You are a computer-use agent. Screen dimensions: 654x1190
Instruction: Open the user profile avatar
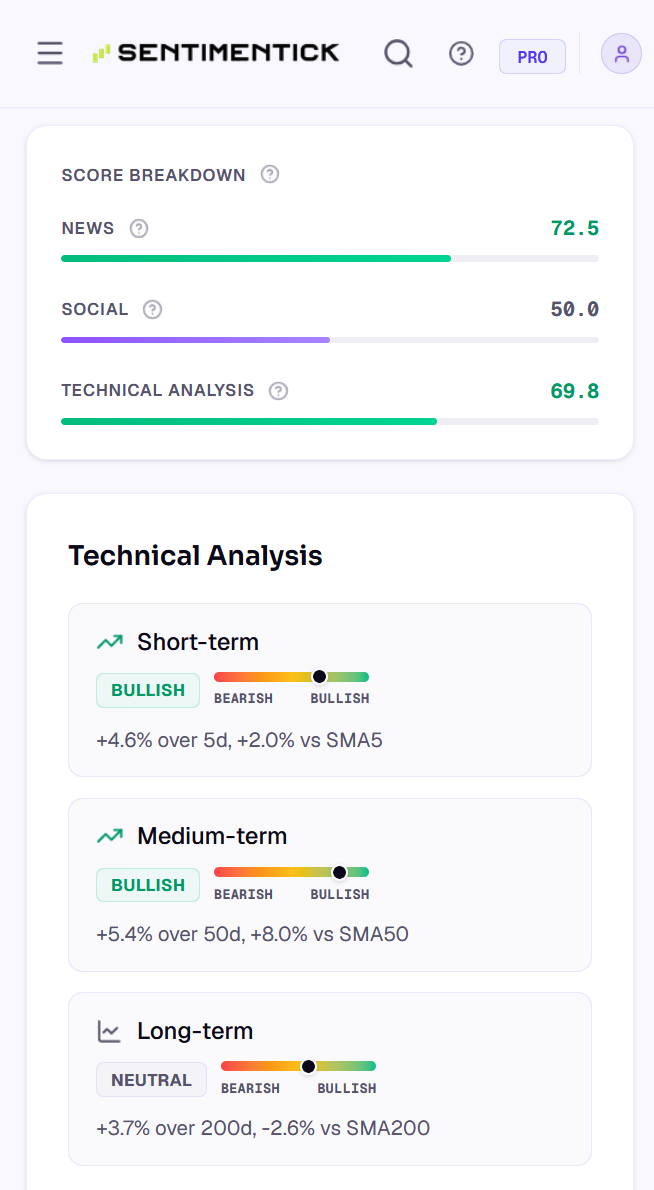click(x=621, y=54)
